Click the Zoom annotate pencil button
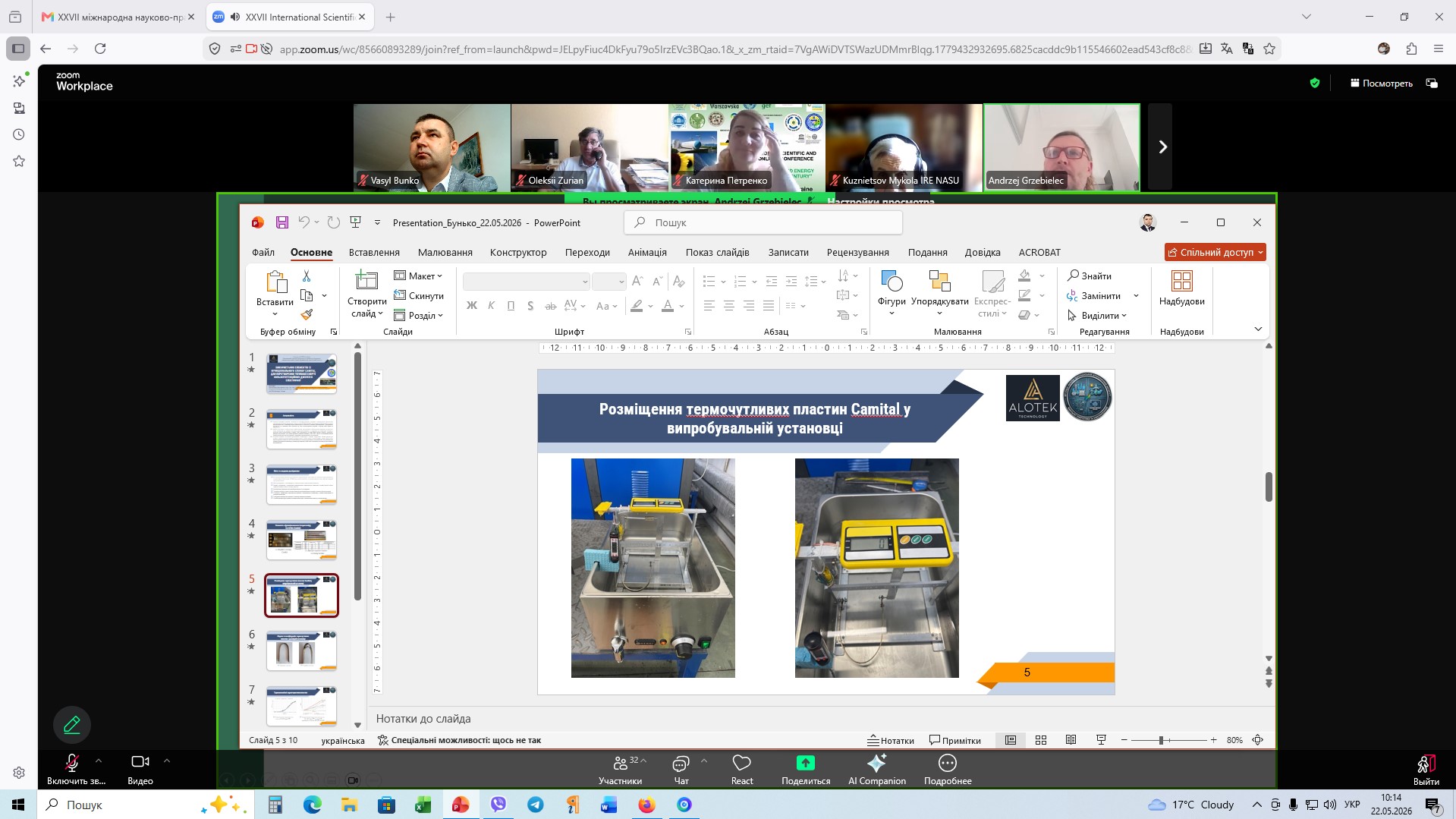The image size is (1456, 819). click(72, 725)
